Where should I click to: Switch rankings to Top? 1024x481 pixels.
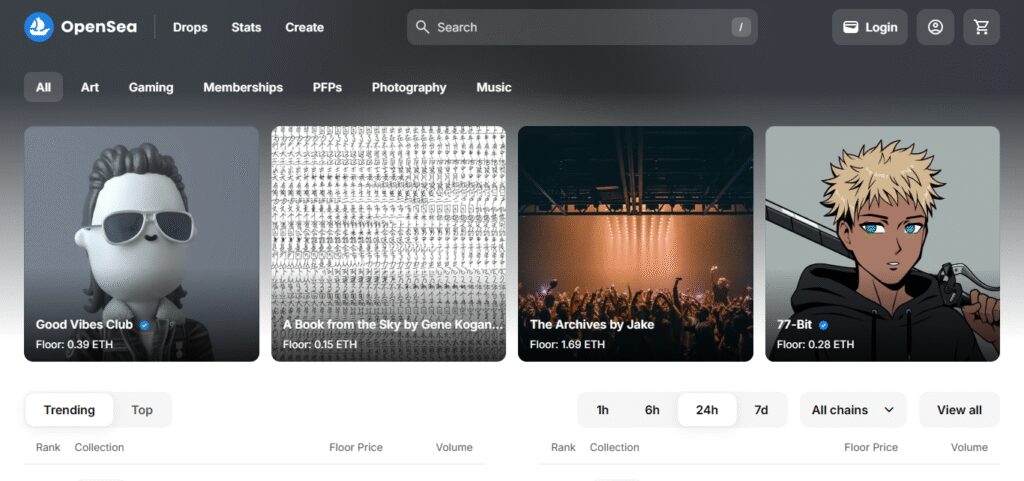click(142, 410)
